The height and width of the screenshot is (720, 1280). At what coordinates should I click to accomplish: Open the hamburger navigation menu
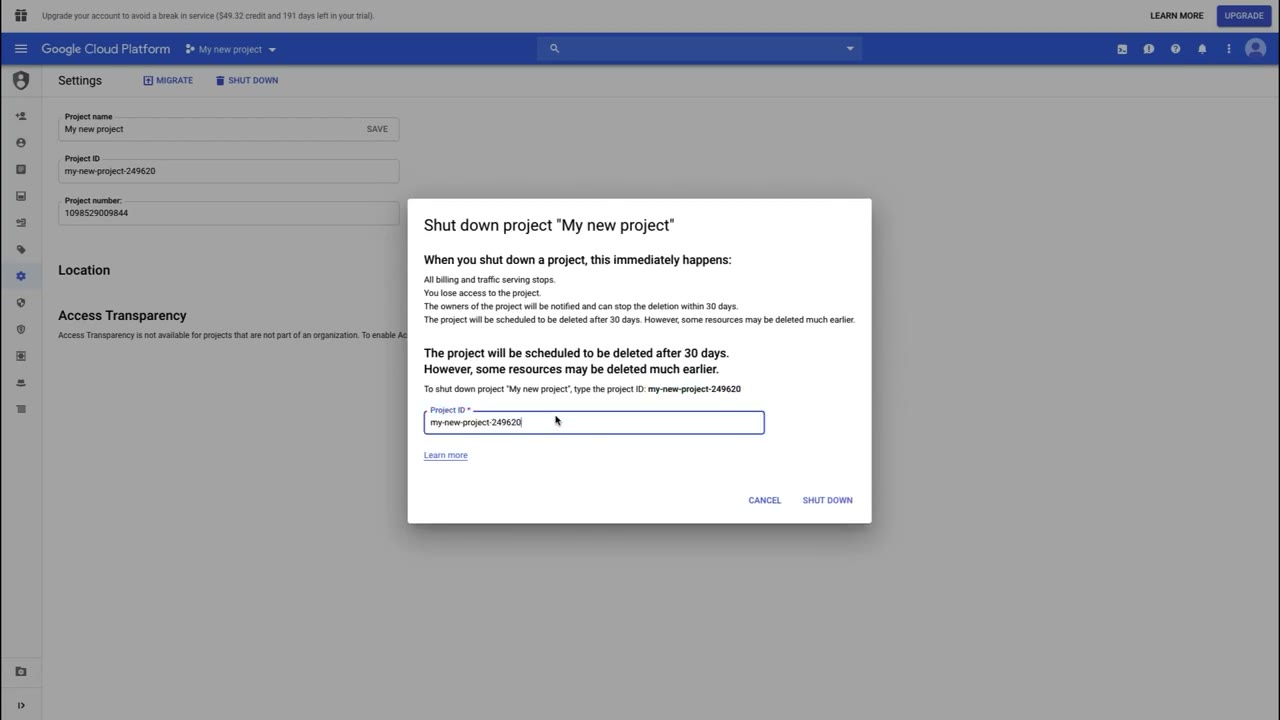click(21, 49)
